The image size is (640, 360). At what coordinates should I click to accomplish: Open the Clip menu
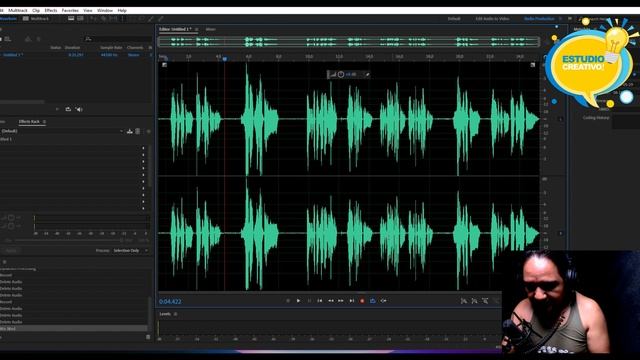click(x=36, y=10)
